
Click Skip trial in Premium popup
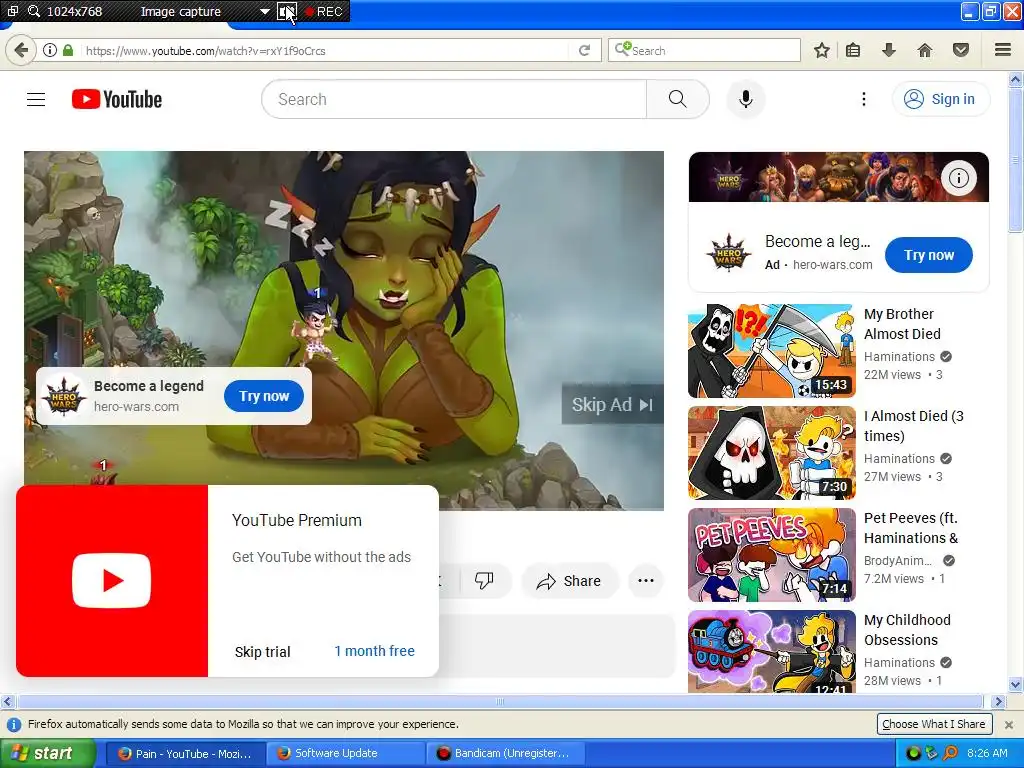pyautogui.click(x=263, y=652)
